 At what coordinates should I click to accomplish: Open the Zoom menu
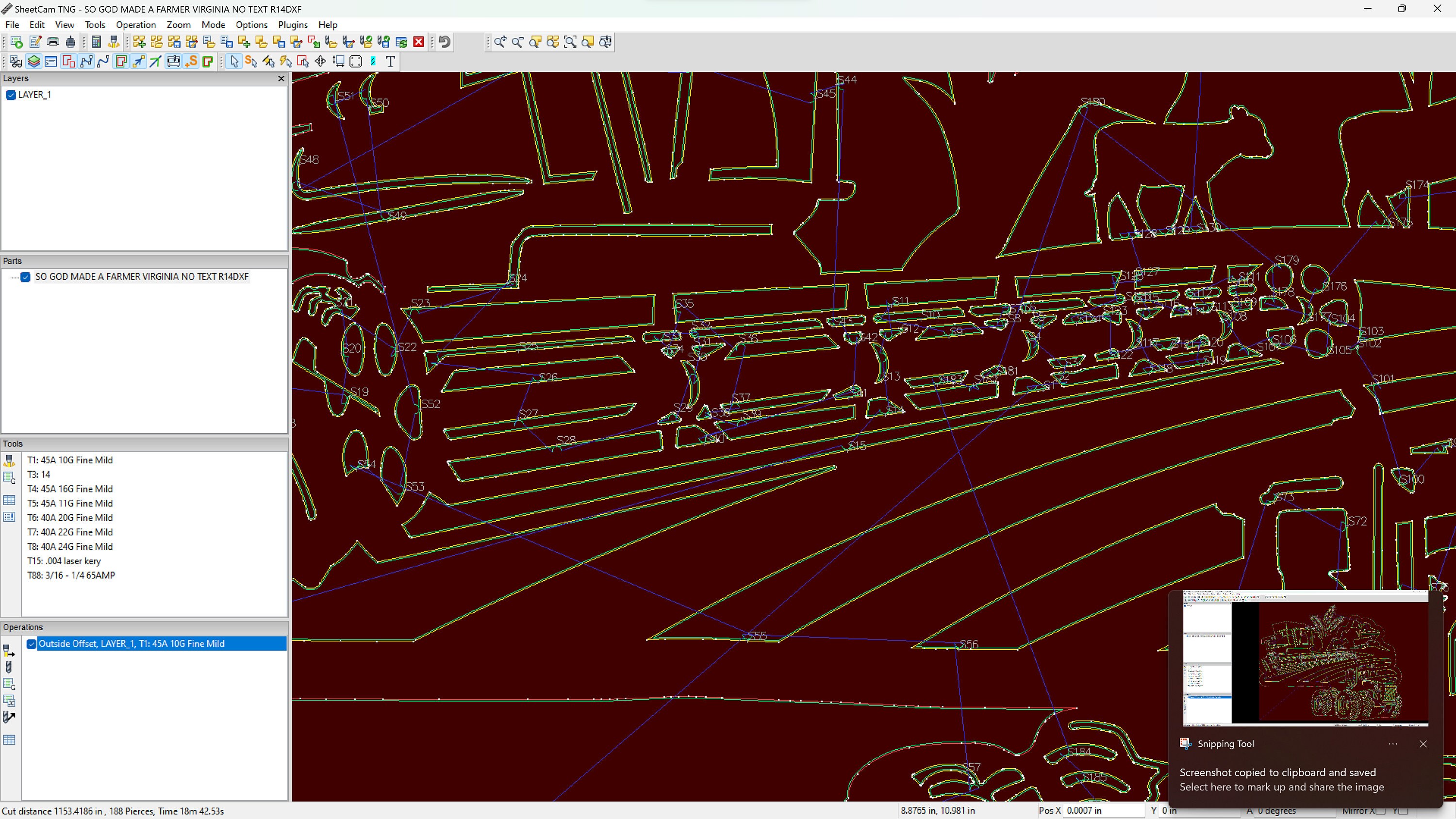(179, 25)
